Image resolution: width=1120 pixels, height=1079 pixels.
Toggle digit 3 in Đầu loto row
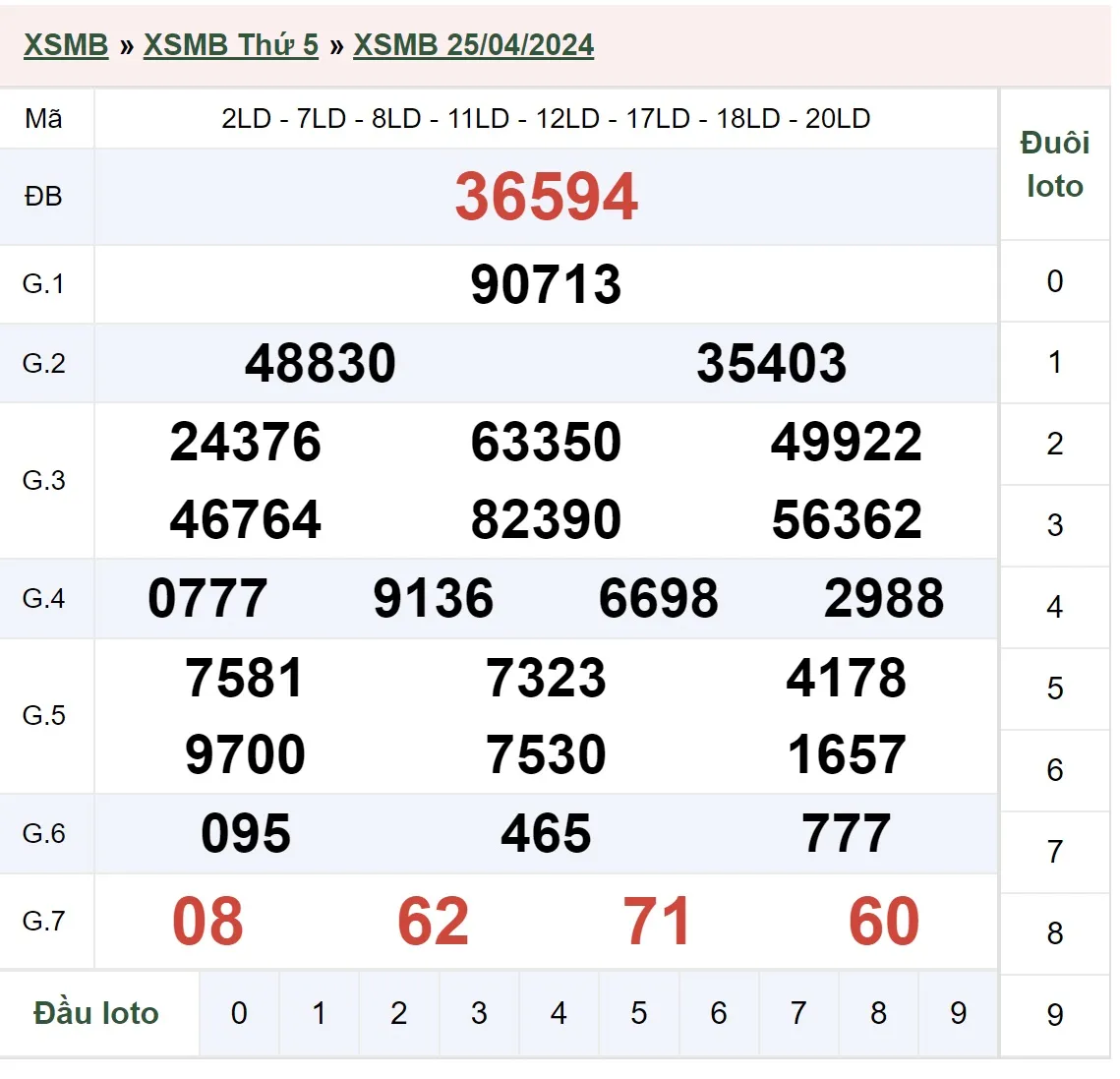coord(479,1013)
